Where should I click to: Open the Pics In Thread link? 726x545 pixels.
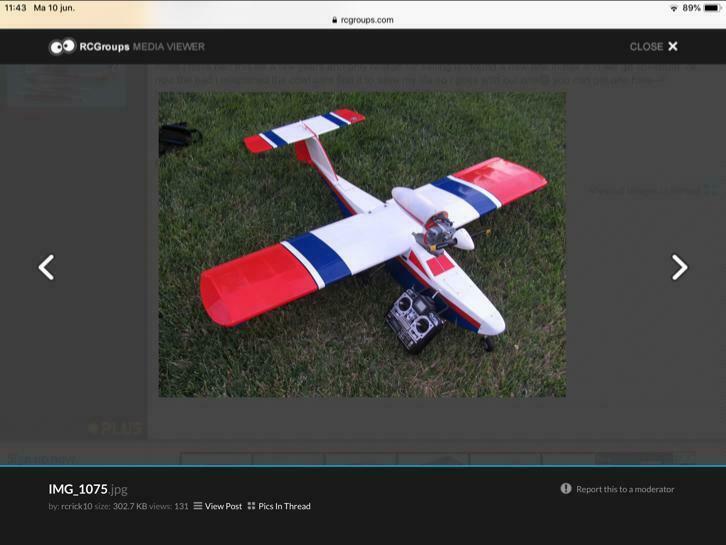click(284, 506)
